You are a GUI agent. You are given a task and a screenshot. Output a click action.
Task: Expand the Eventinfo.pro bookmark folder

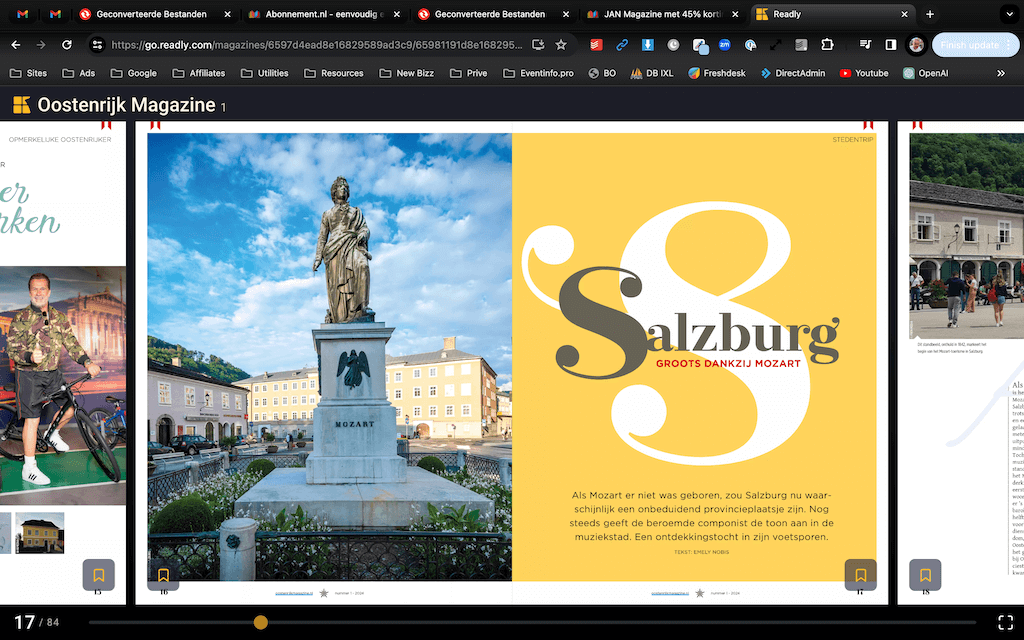tap(538, 73)
